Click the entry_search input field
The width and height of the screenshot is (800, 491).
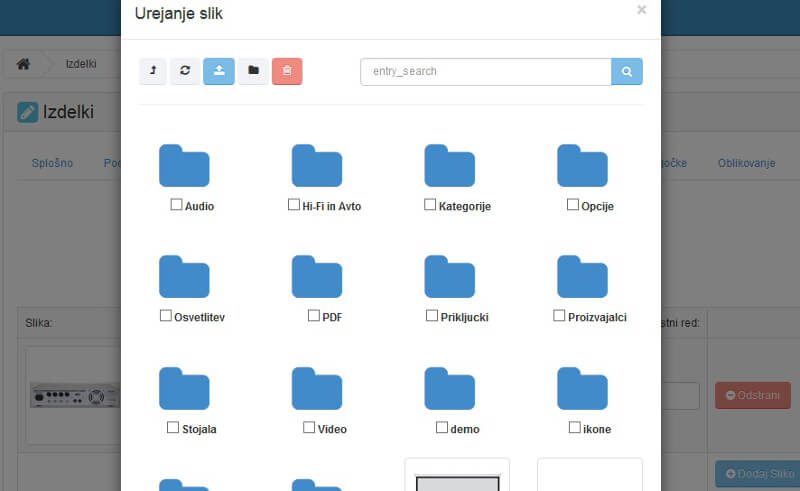point(485,72)
